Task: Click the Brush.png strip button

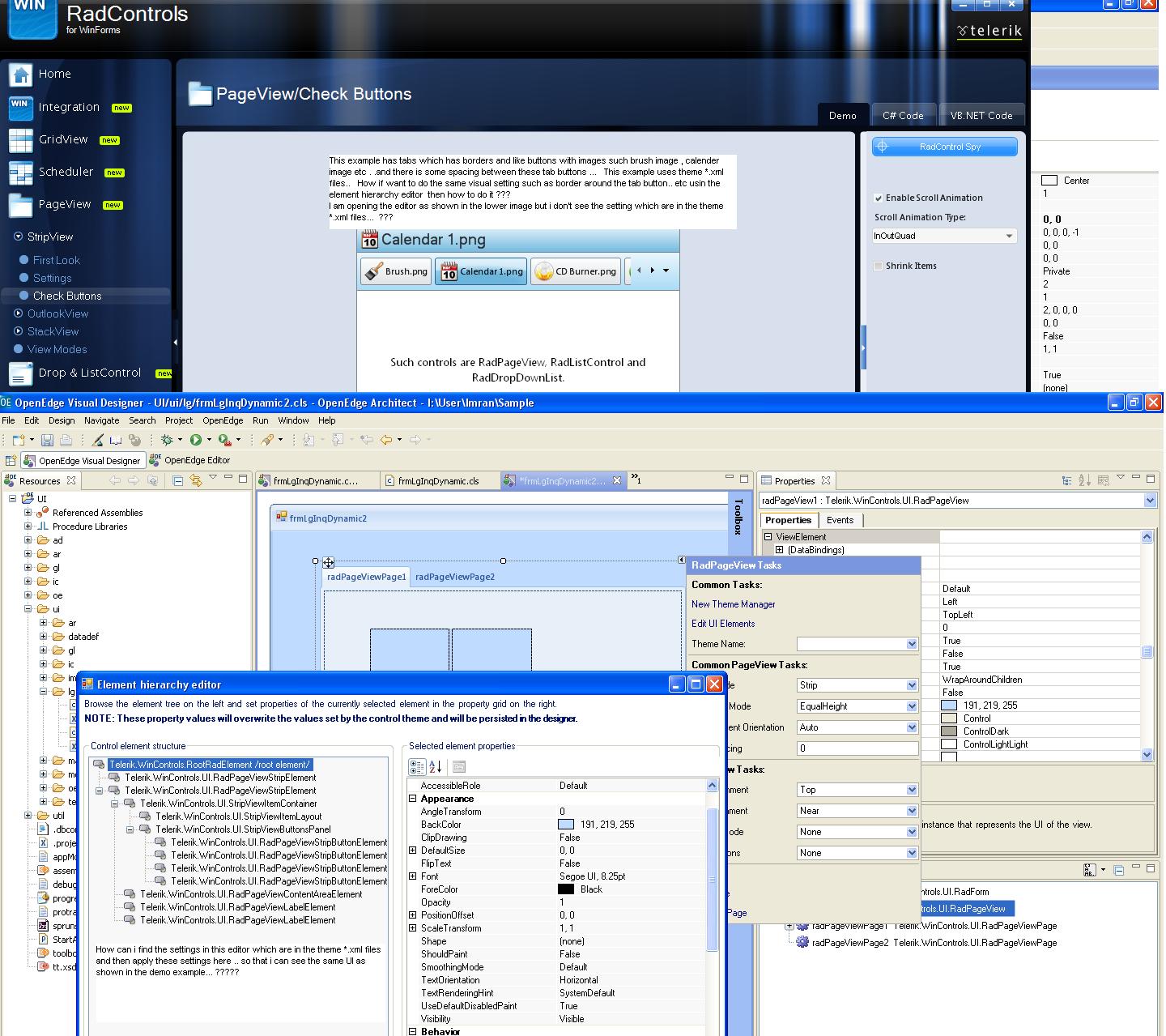Action: tap(396, 271)
